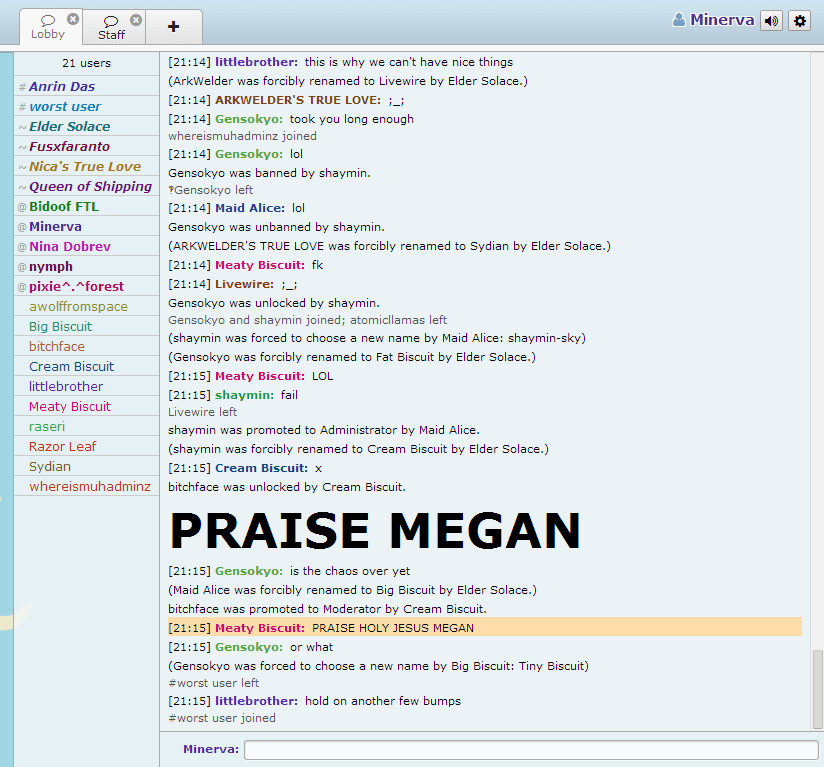The width and height of the screenshot is (824, 767).
Task: Select Fusxfaranto in the user list
Action: 87,146
